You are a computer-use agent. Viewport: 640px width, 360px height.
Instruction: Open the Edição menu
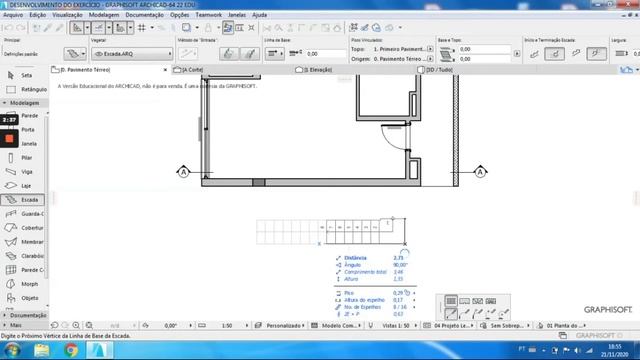pyautogui.click(x=38, y=15)
